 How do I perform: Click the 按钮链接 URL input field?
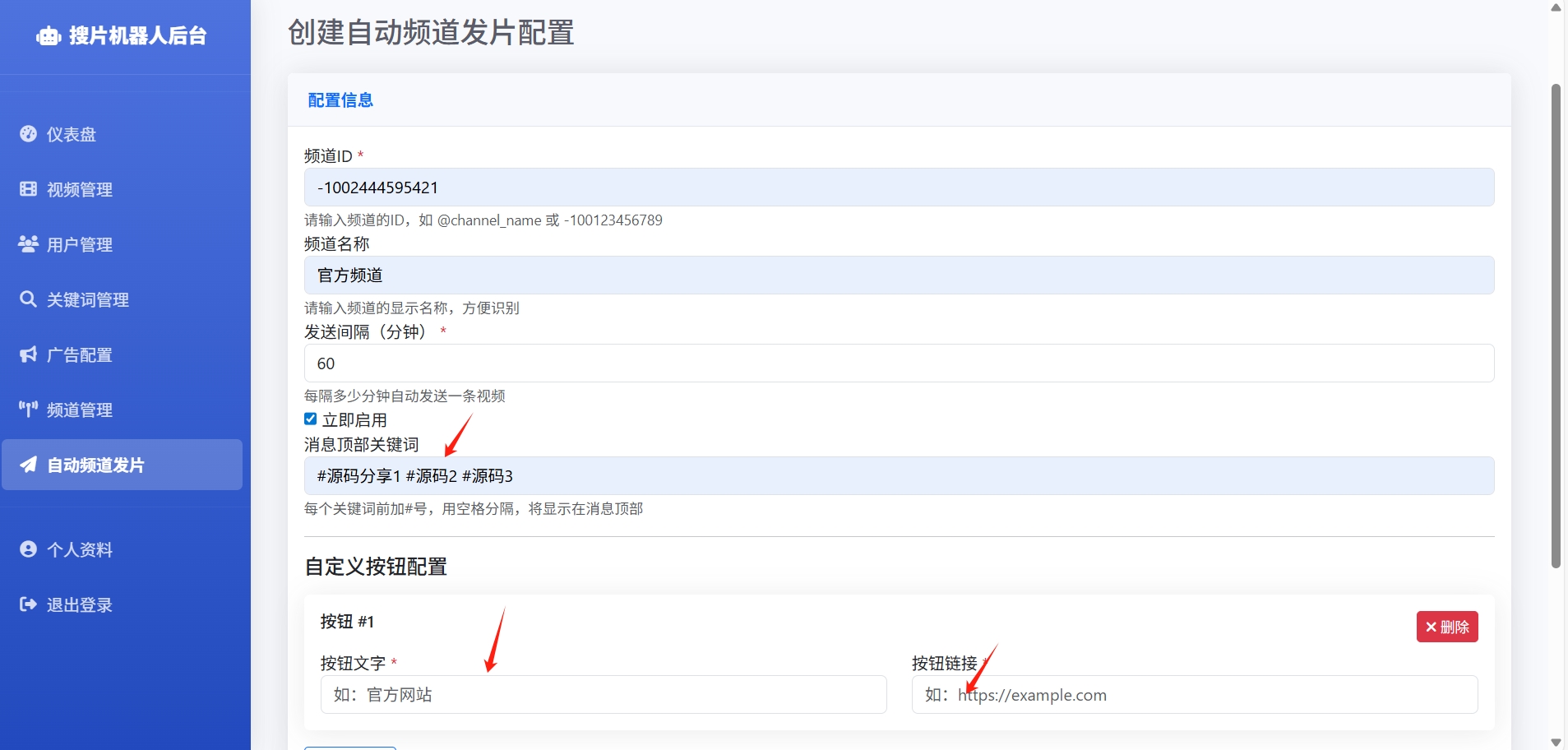coord(1194,695)
